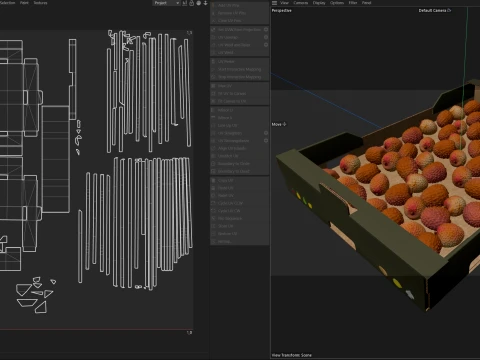The image size is (480, 360).
Task: Open options gear for UV Weld and Relax
Action: 266,45
